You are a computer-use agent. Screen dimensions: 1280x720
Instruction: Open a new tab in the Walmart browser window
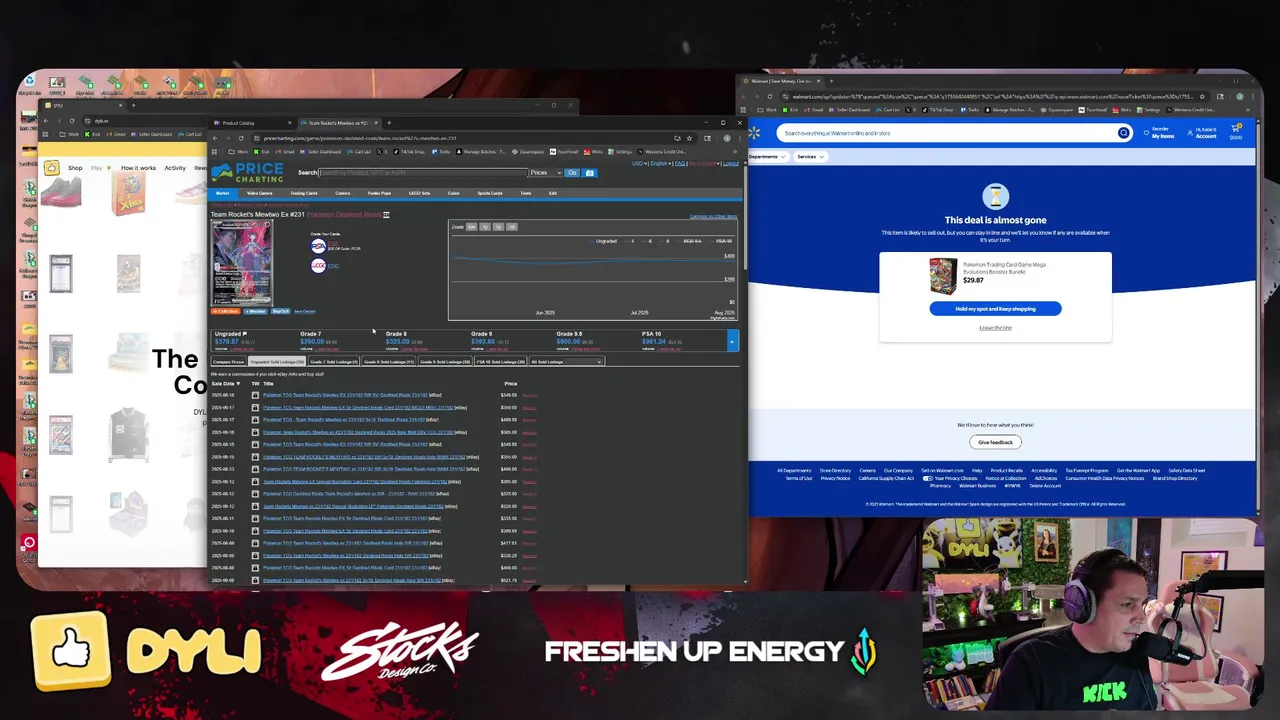[831, 81]
